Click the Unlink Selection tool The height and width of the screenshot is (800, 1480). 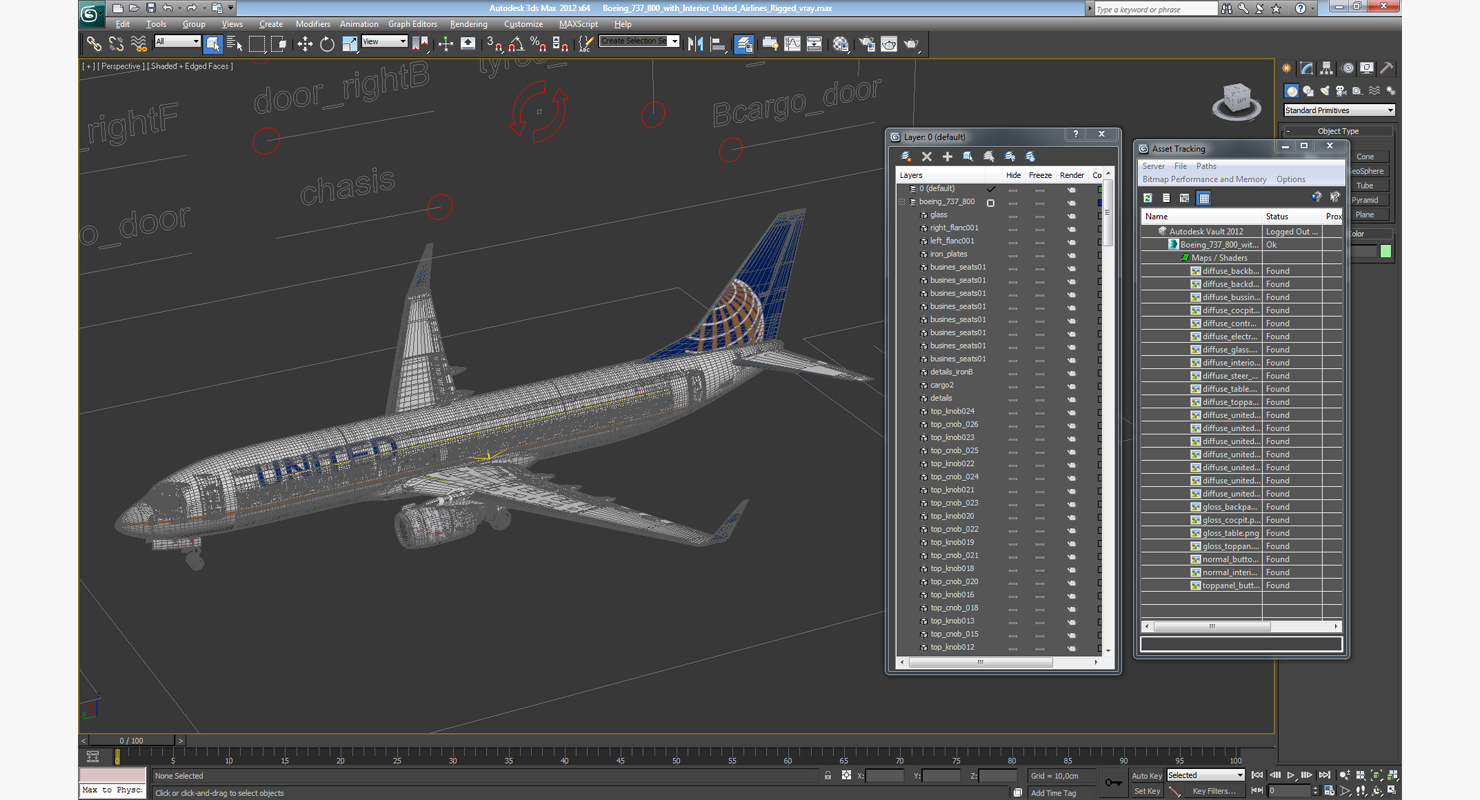coord(116,44)
